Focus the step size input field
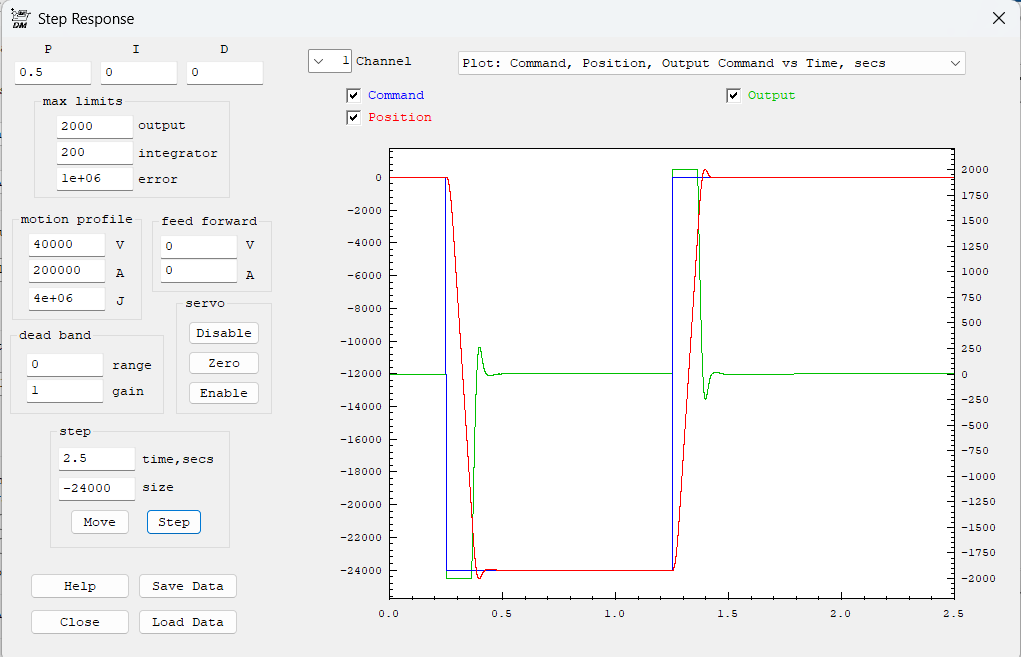 (x=96, y=488)
